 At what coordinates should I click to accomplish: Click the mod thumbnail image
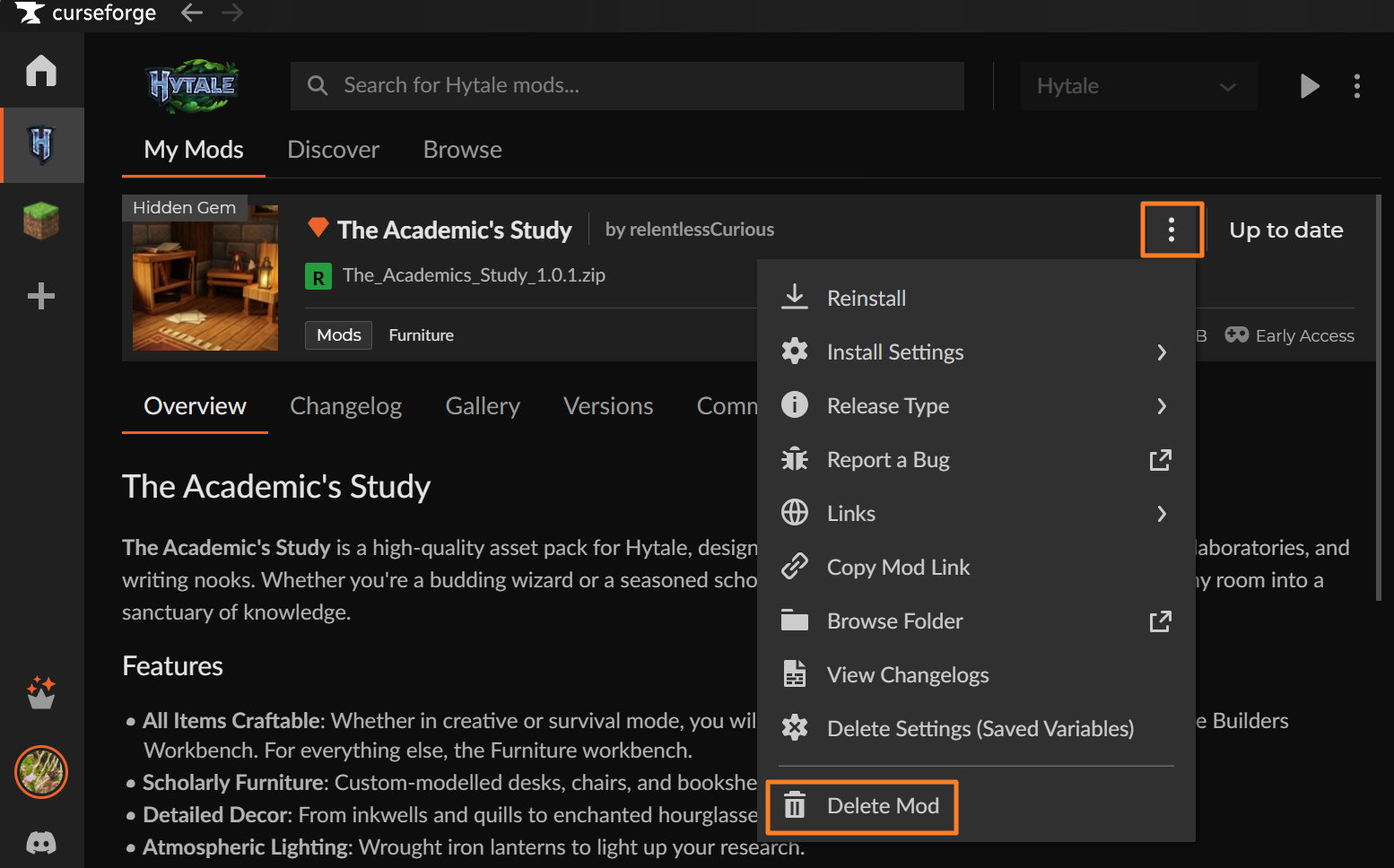click(205, 277)
